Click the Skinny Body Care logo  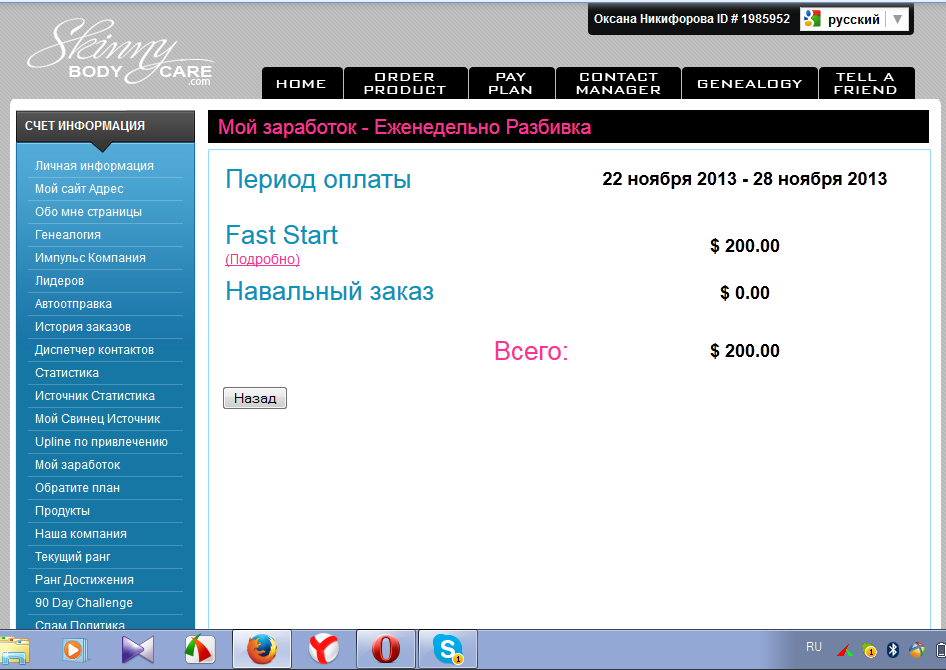tap(118, 54)
